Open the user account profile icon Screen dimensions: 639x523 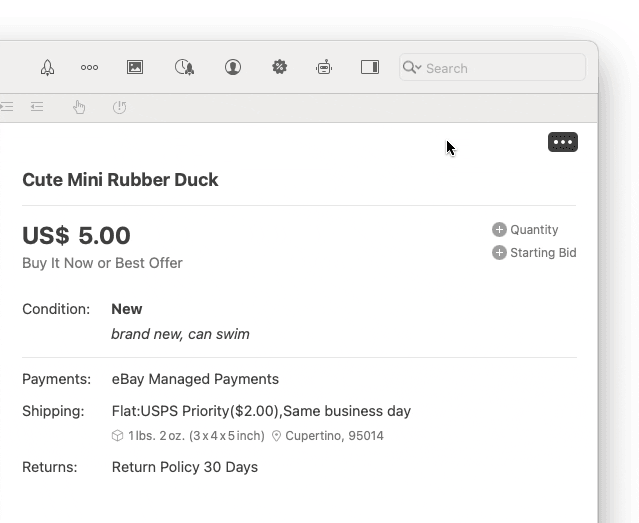[233, 68]
